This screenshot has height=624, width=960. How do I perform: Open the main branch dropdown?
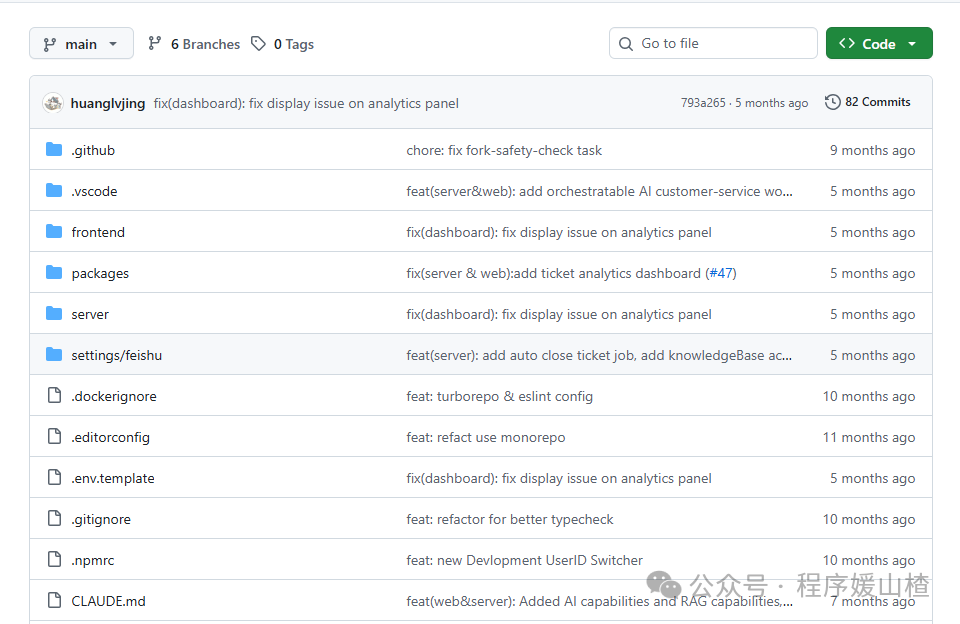[x=81, y=44]
